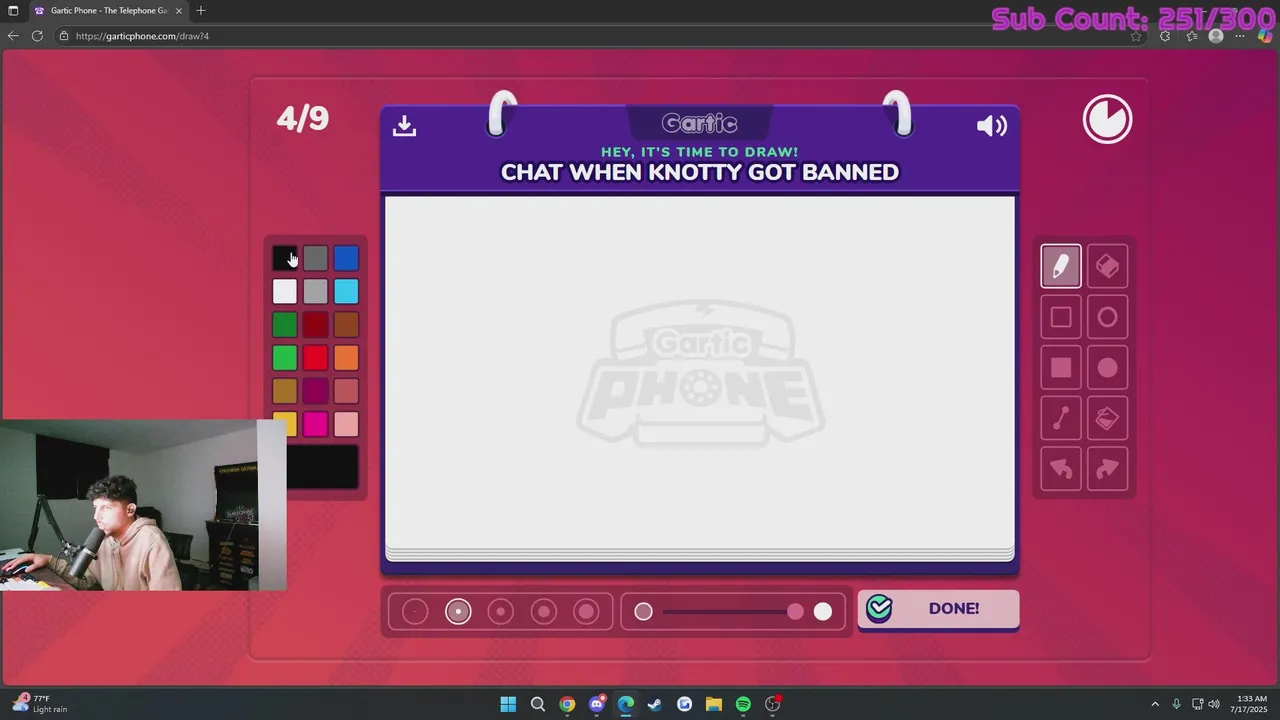Show hidden system tray icons

(x=1155, y=704)
